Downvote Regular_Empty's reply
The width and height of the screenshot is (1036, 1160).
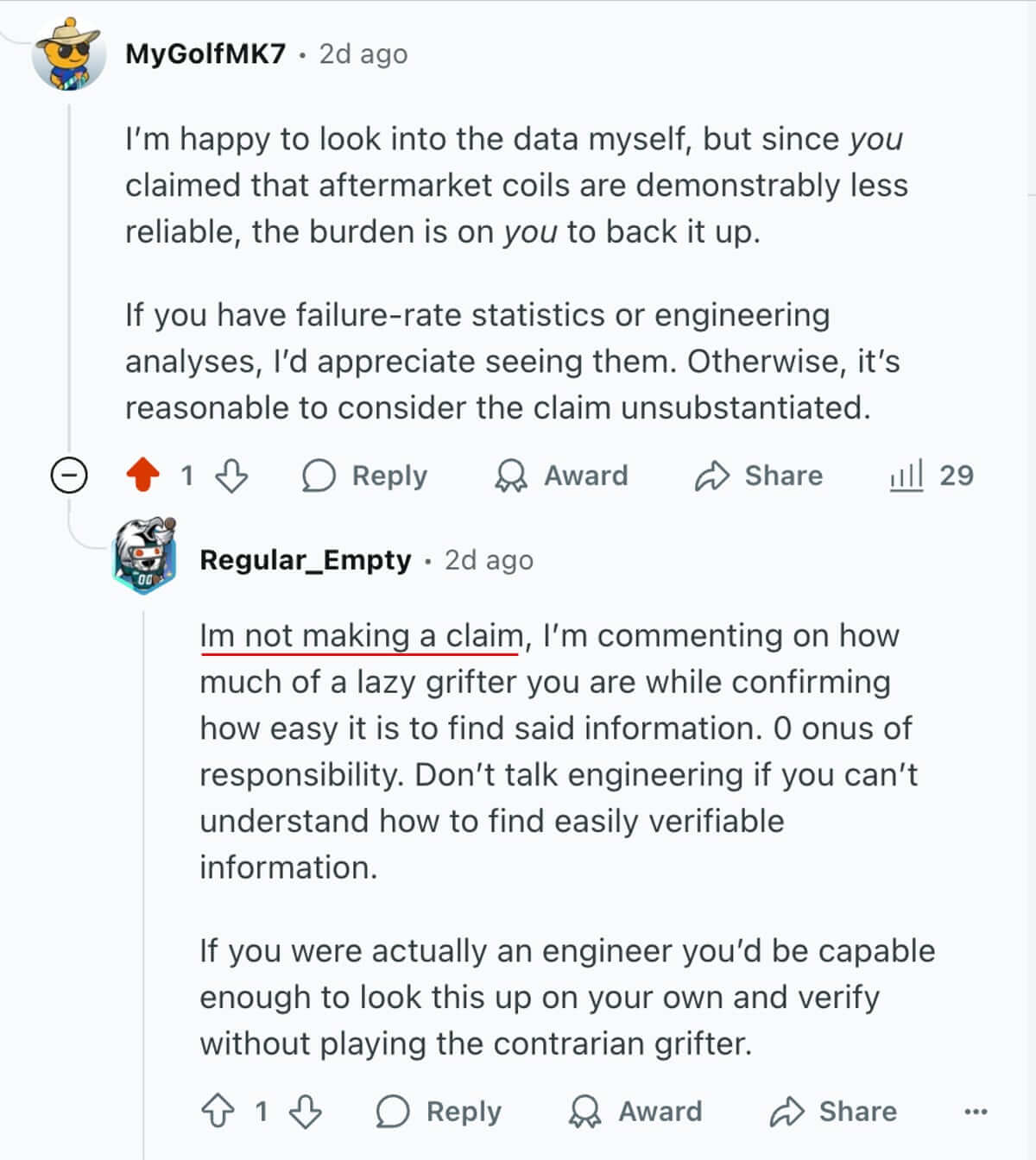[x=306, y=1112]
